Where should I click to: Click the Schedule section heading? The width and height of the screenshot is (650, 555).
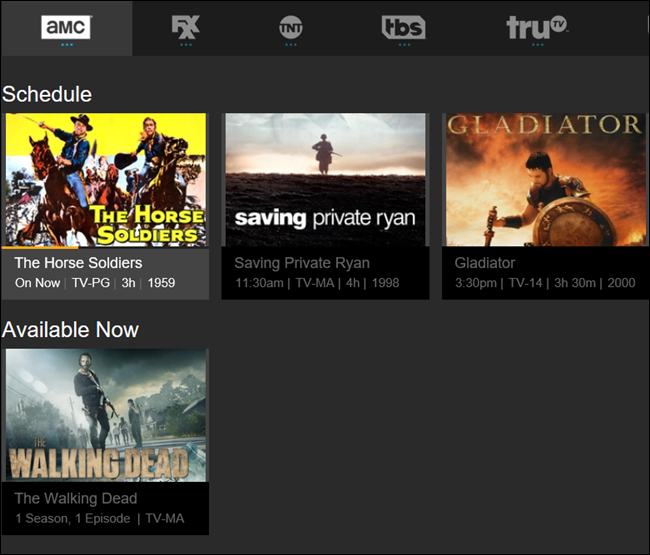47,94
